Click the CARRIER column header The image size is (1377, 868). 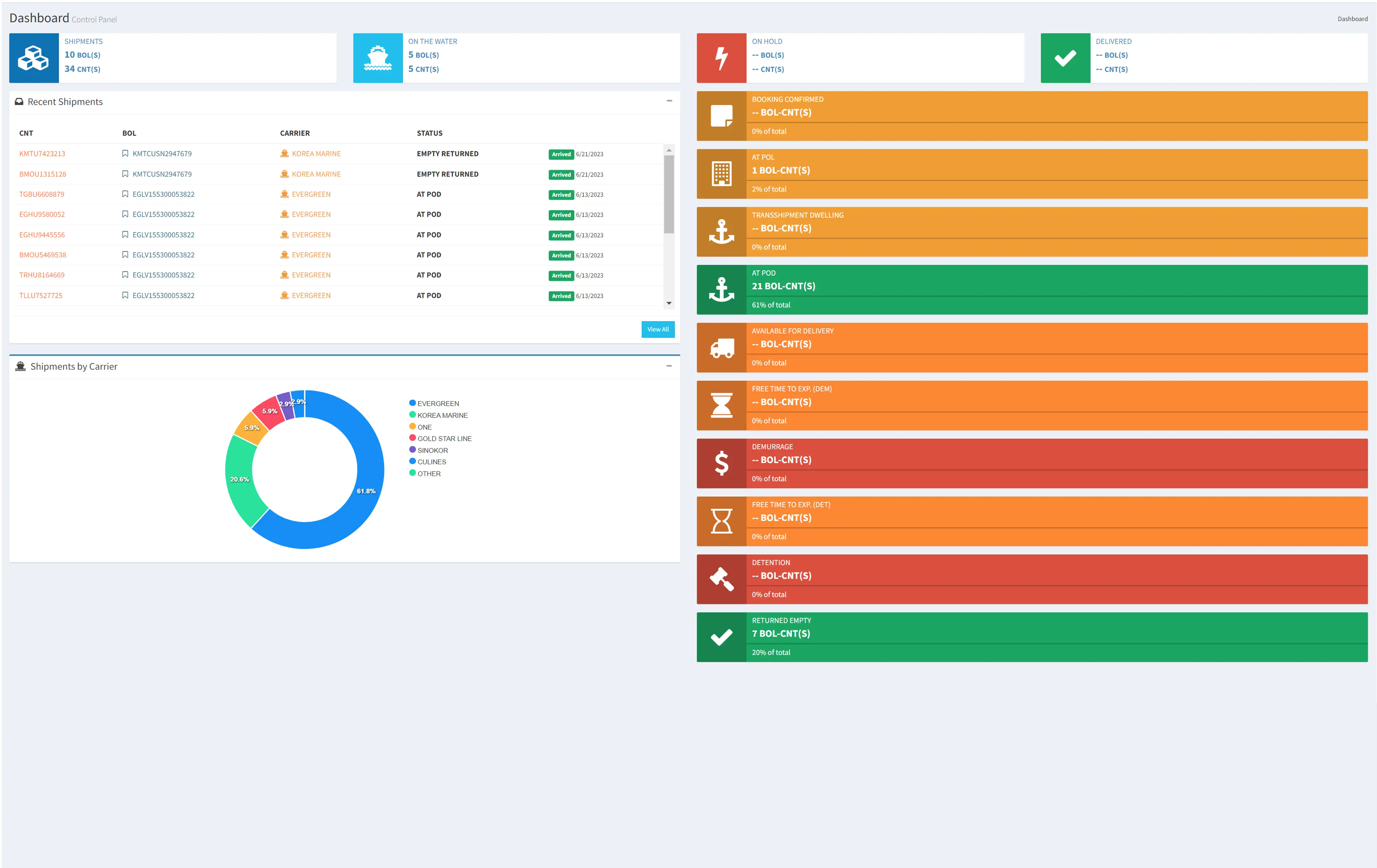294,133
